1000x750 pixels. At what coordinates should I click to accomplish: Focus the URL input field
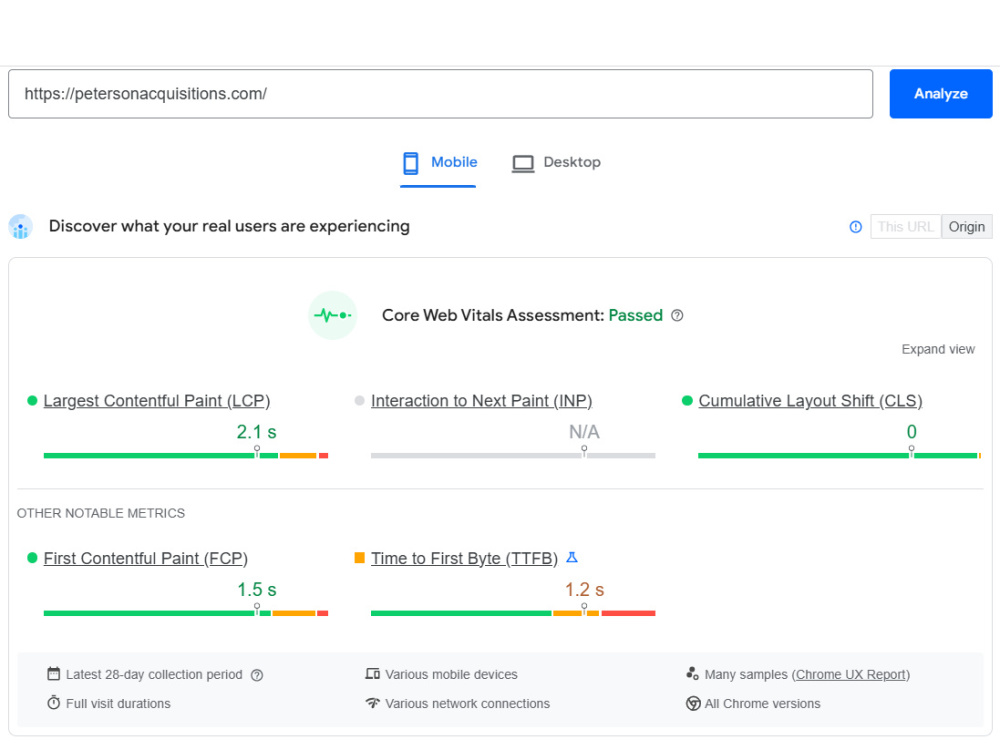(x=440, y=94)
